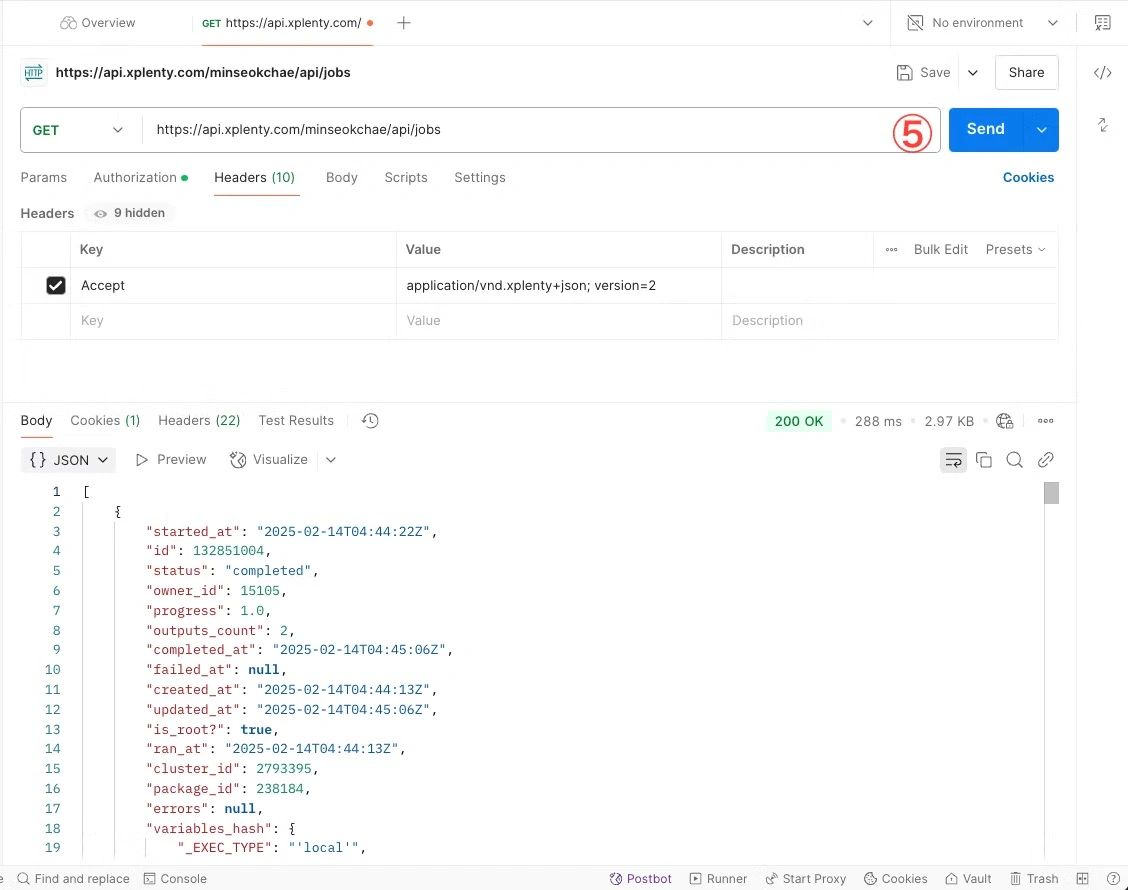Open the Authorization tab
The width and height of the screenshot is (1128, 890).
[x=140, y=178]
